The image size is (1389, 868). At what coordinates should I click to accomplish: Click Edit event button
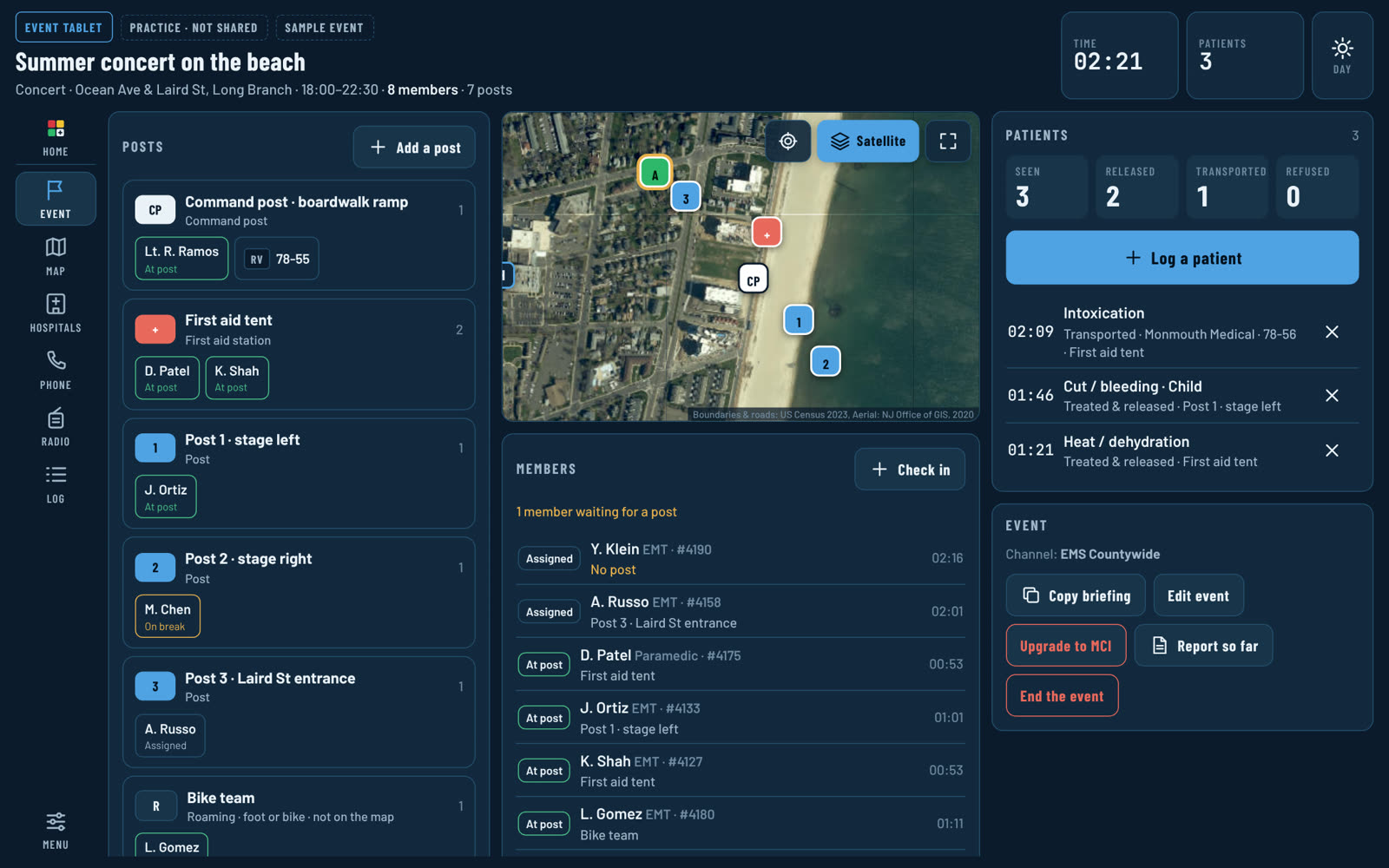pyautogui.click(x=1198, y=595)
